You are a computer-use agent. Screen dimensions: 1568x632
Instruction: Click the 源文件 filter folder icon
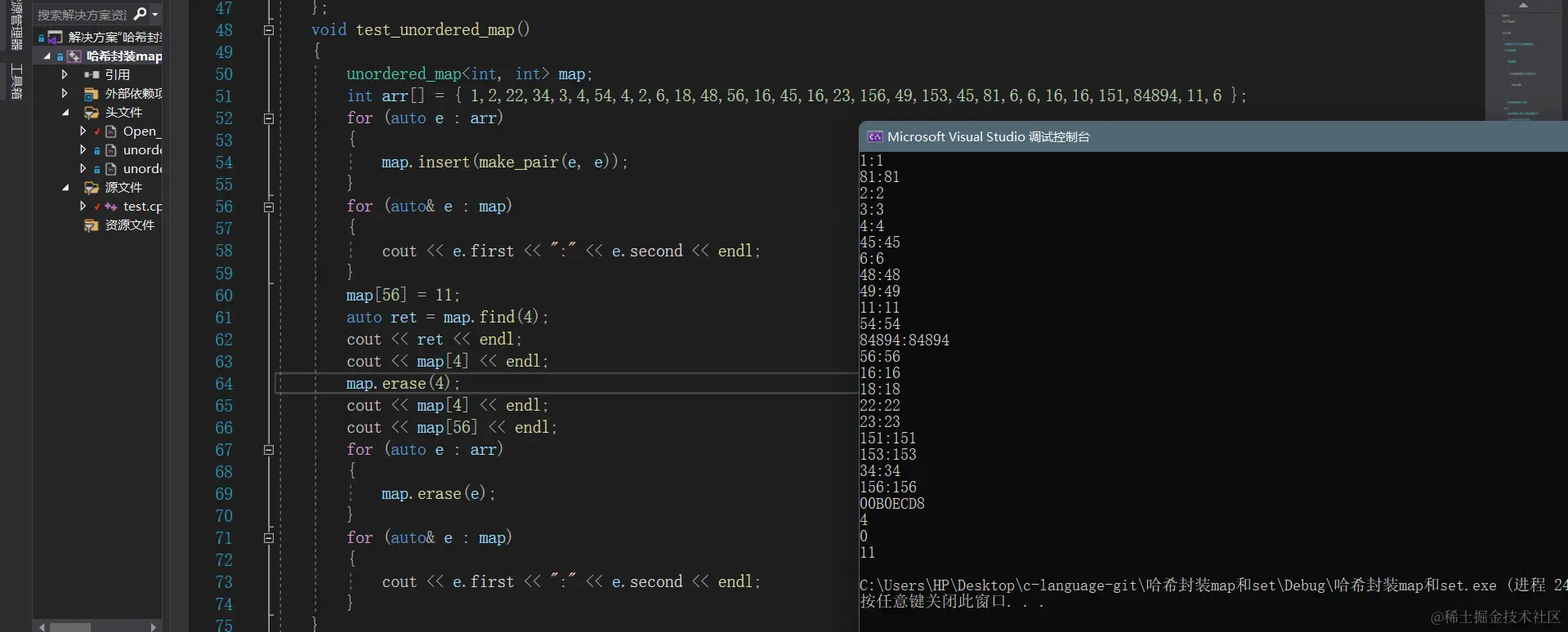[x=92, y=188]
